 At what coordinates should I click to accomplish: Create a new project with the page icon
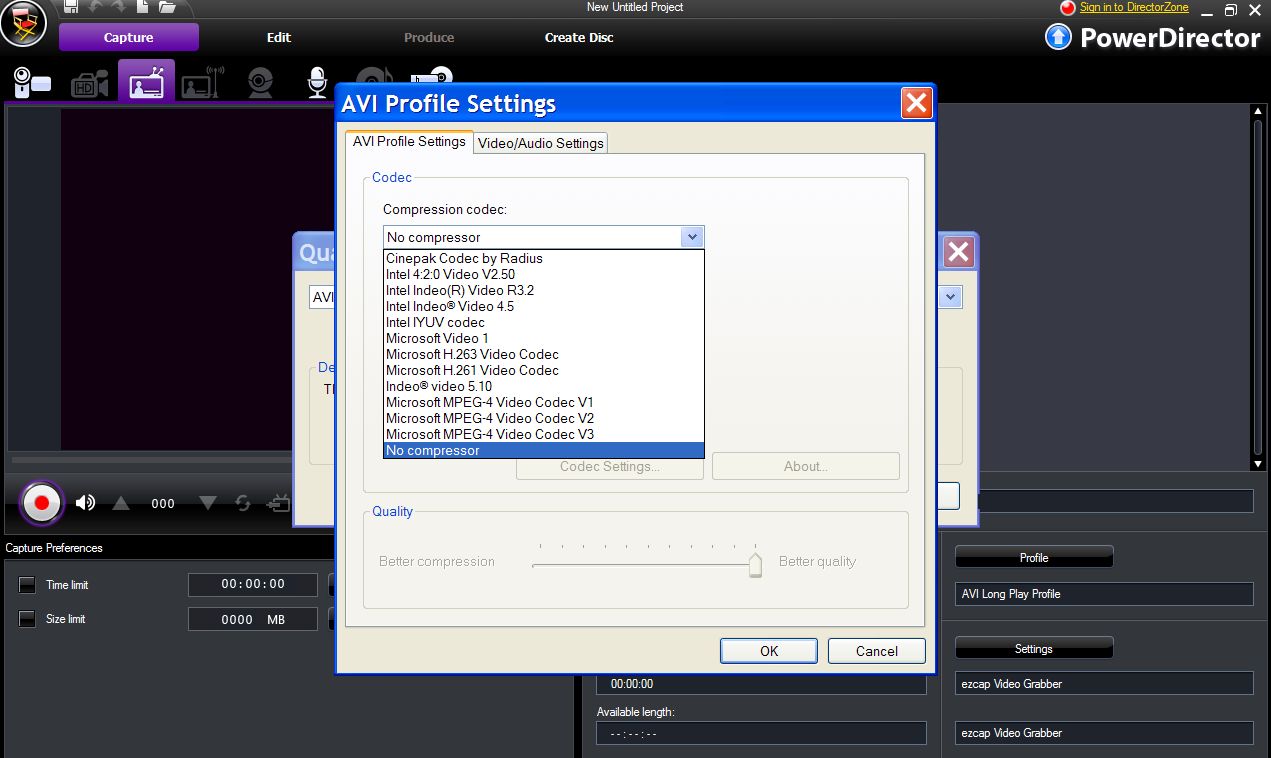pos(143,7)
